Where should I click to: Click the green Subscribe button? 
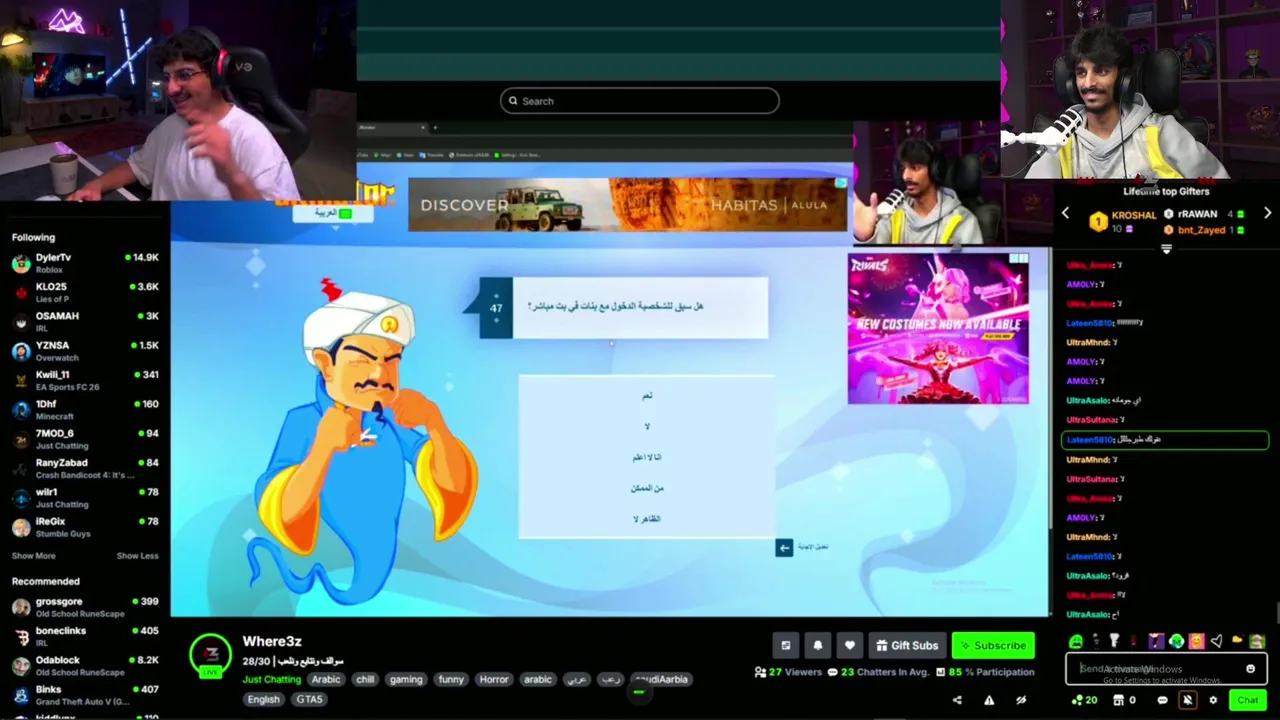(993, 646)
